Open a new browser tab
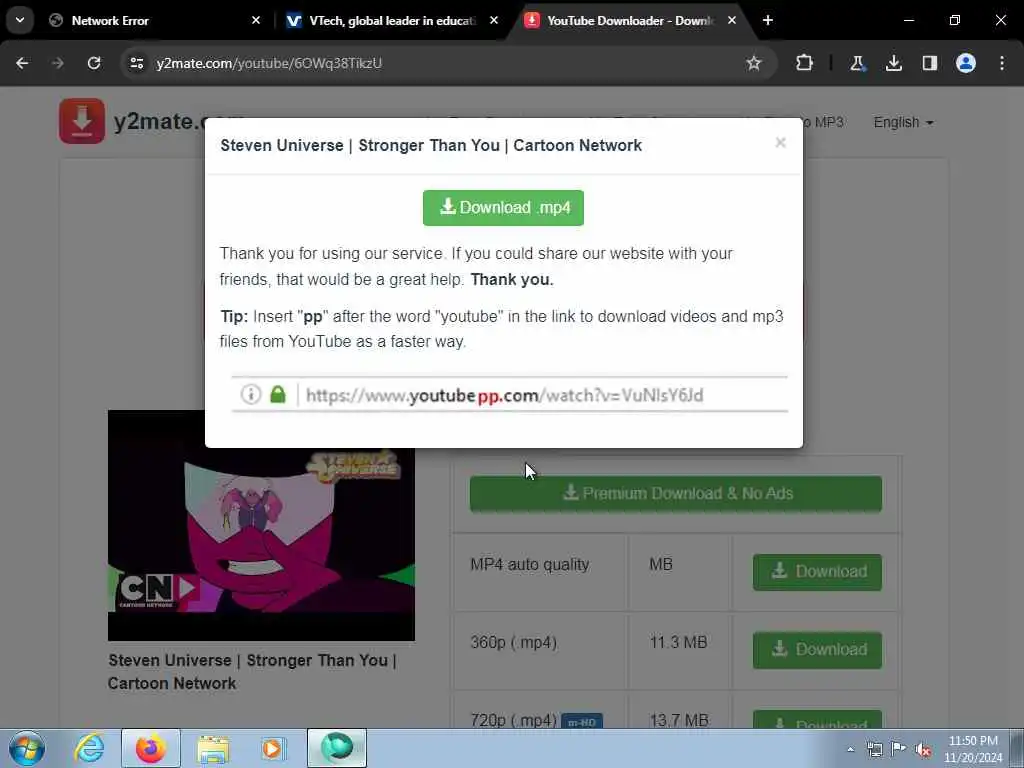 (768, 21)
